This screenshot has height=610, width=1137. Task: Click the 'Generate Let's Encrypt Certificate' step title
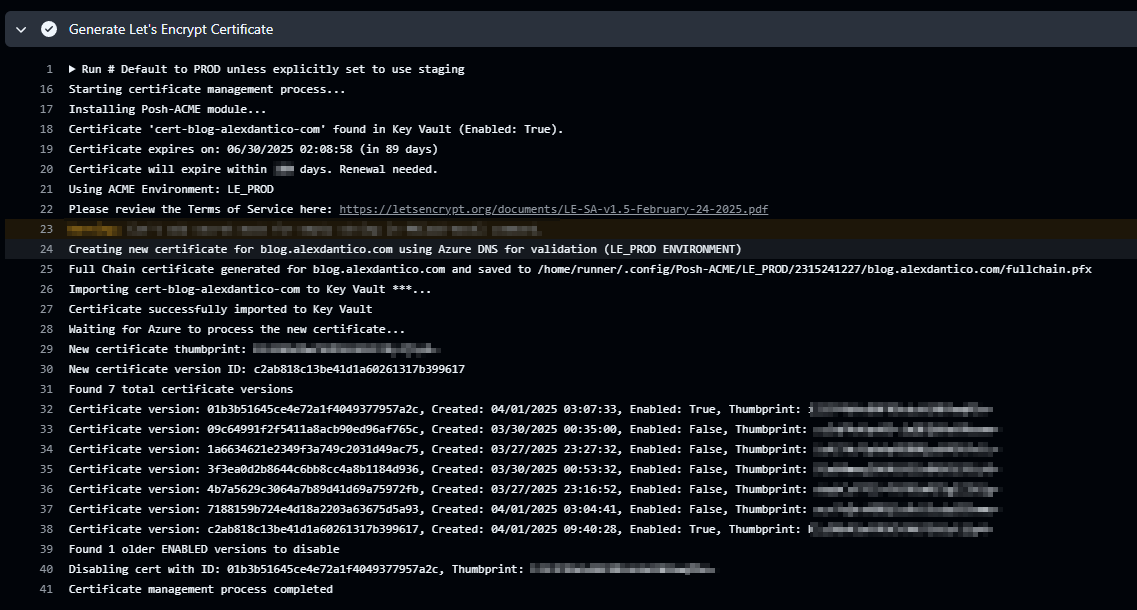coord(170,30)
